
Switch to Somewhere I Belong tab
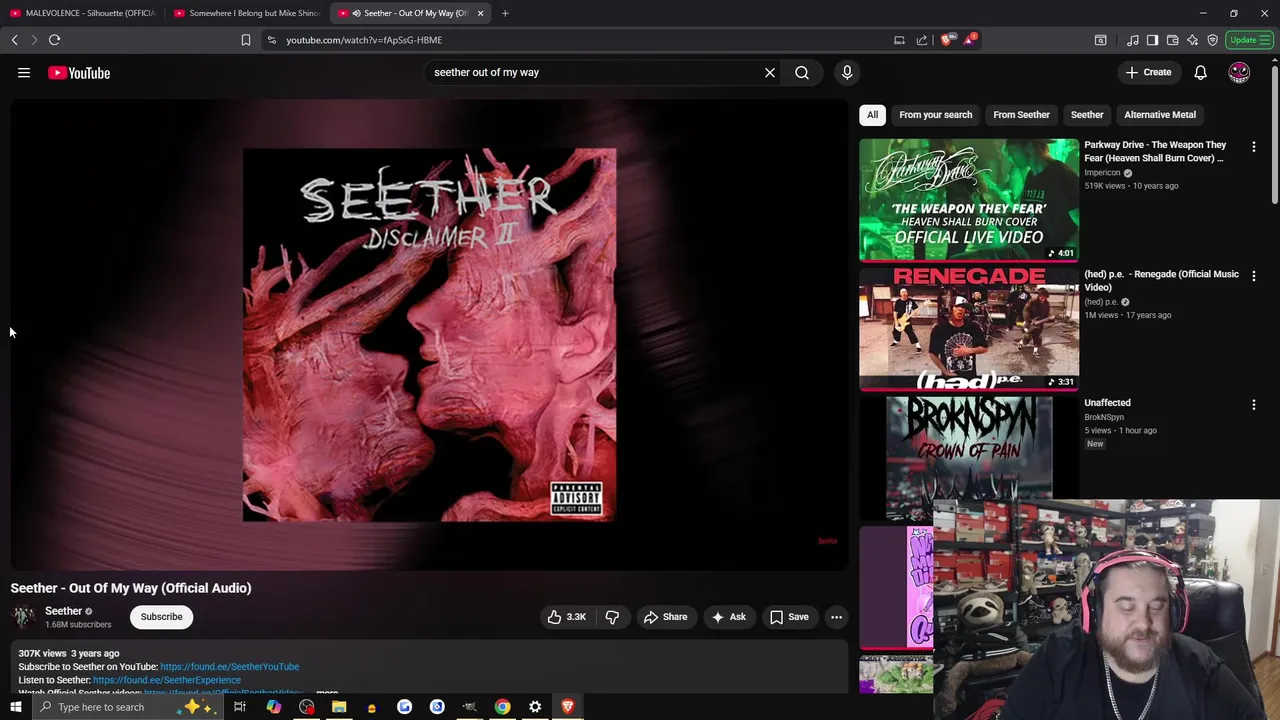pos(247,13)
